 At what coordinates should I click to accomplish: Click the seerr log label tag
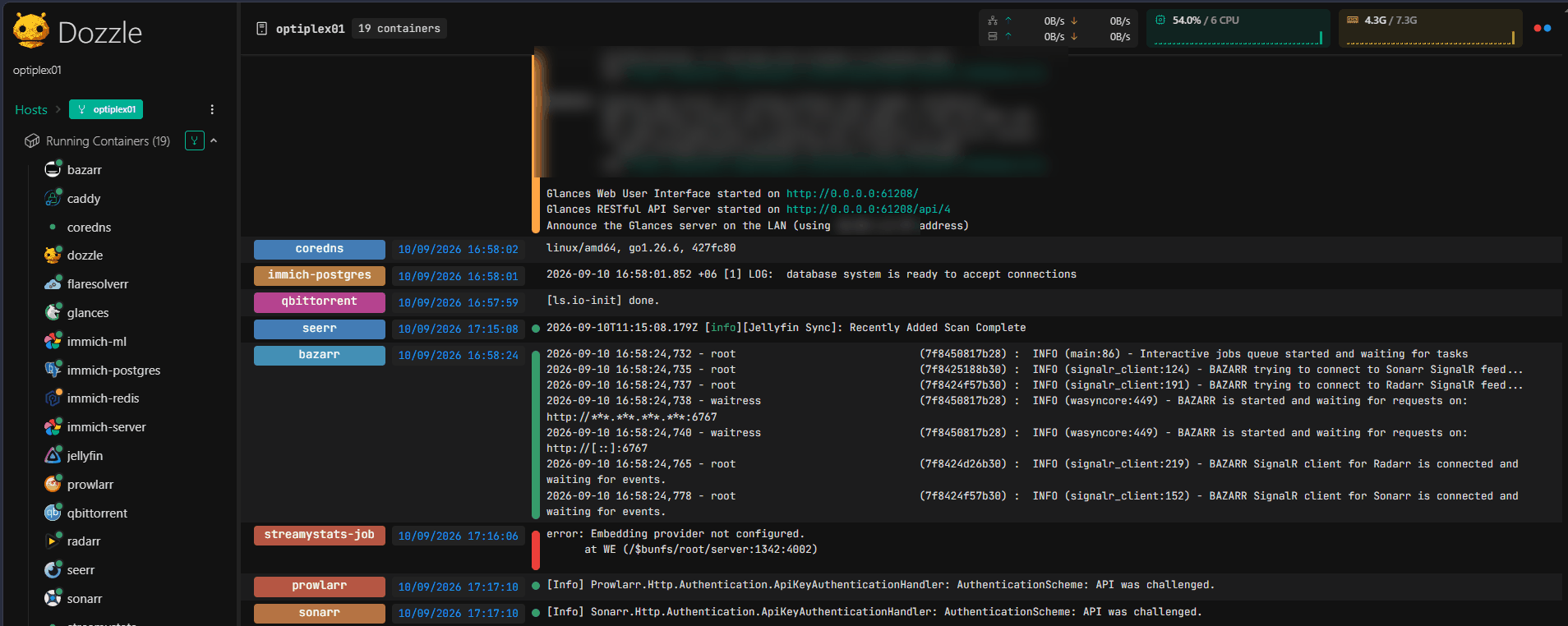pyautogui.click(x=320, y=329)
